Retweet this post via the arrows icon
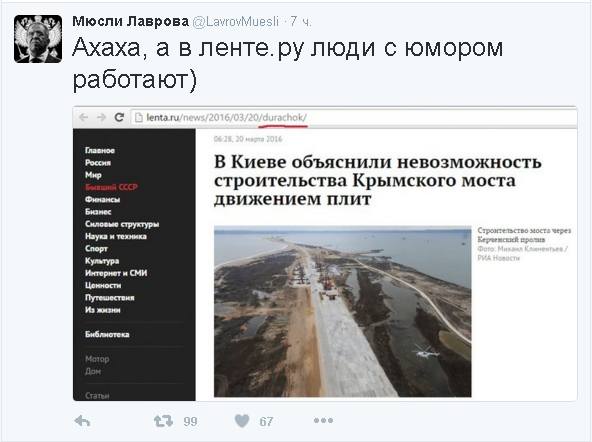The height and width of the screenshot is (442, 592). 163,421
